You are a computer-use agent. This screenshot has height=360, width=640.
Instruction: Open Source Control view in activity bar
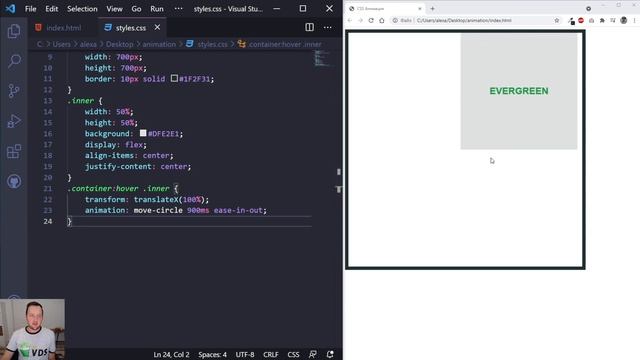pyautogui.click(x=14, y=91)
